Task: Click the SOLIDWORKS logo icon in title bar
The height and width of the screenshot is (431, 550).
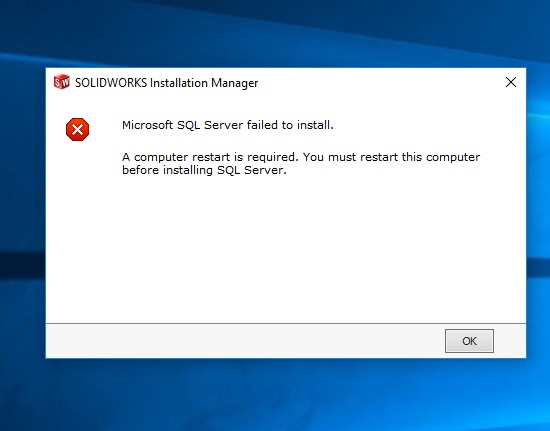Action: [x=61, y=82]
